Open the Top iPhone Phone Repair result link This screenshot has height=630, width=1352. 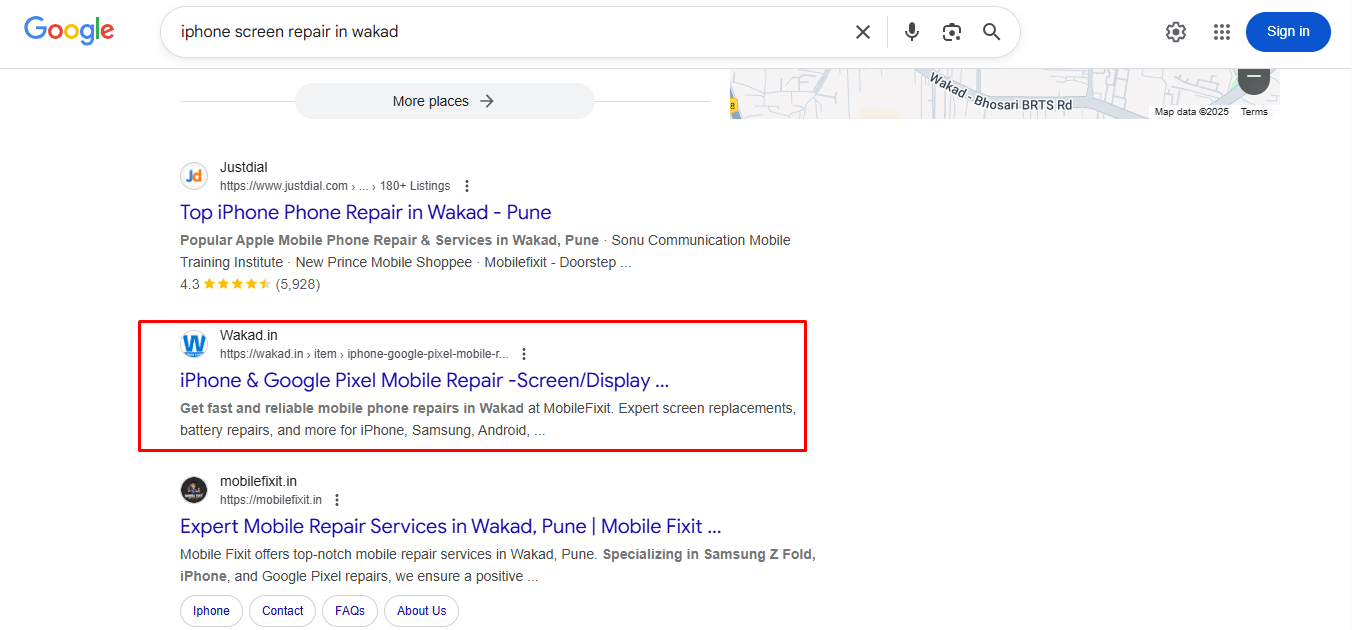(365, 212)
